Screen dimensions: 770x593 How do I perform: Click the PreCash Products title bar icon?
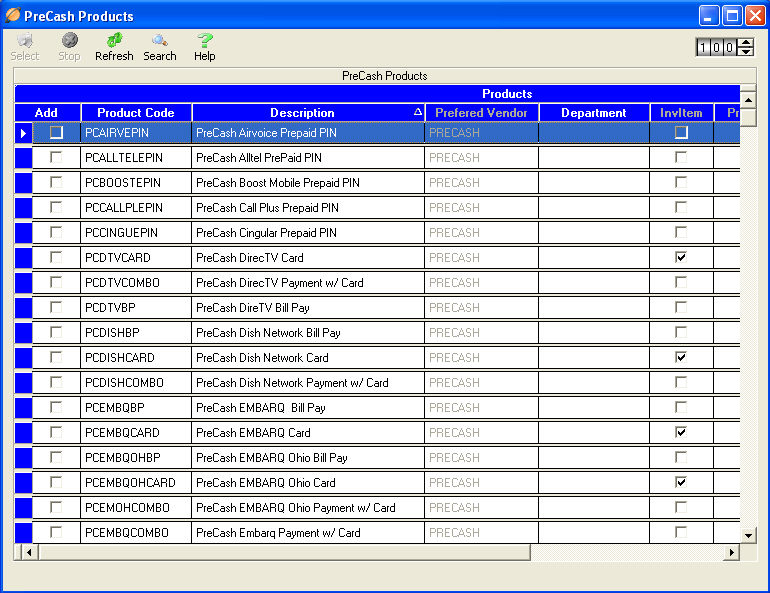coord(13,15)
